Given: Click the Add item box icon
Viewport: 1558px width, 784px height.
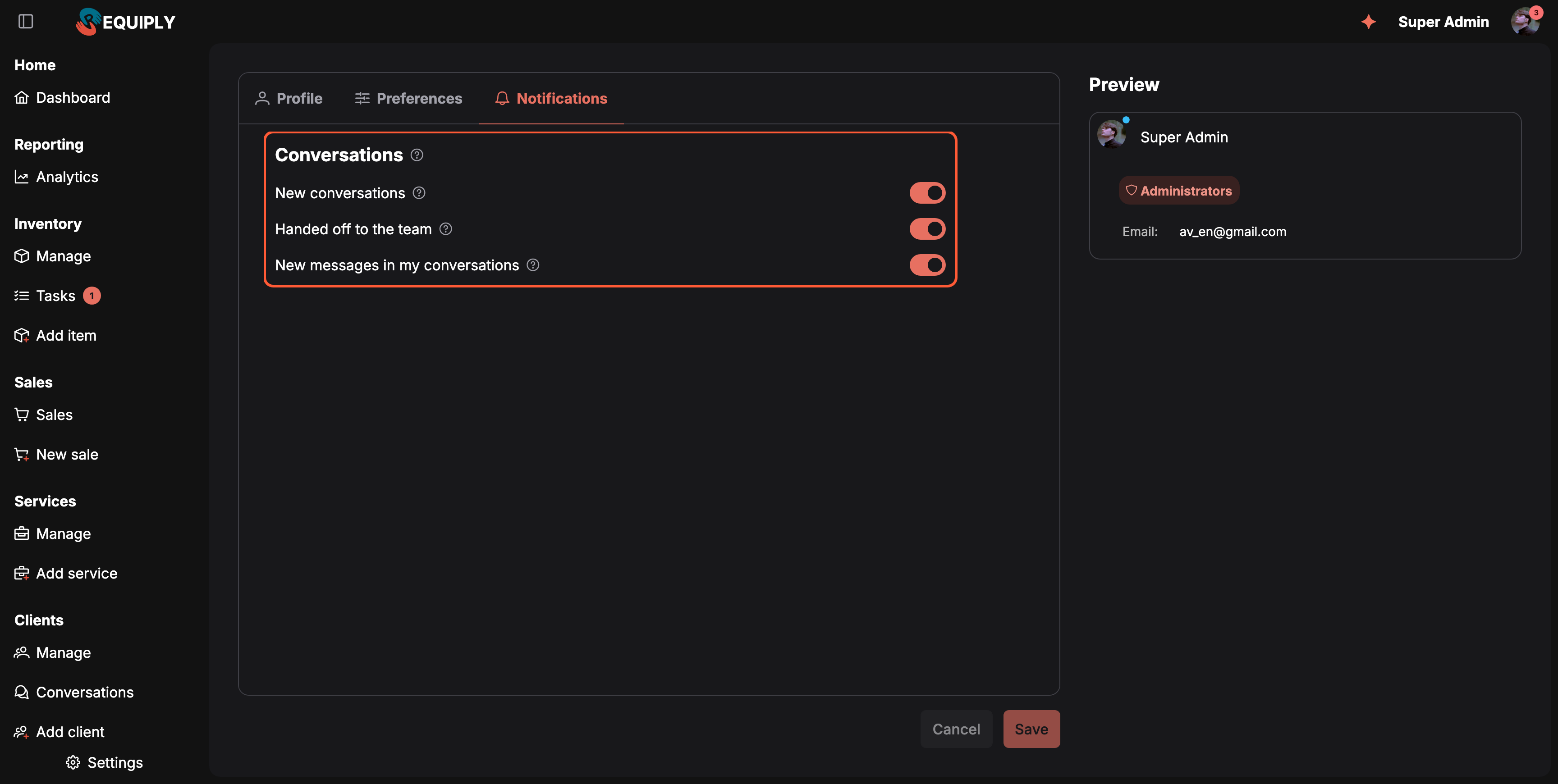Looking at the screenshot, I should 22,336.
